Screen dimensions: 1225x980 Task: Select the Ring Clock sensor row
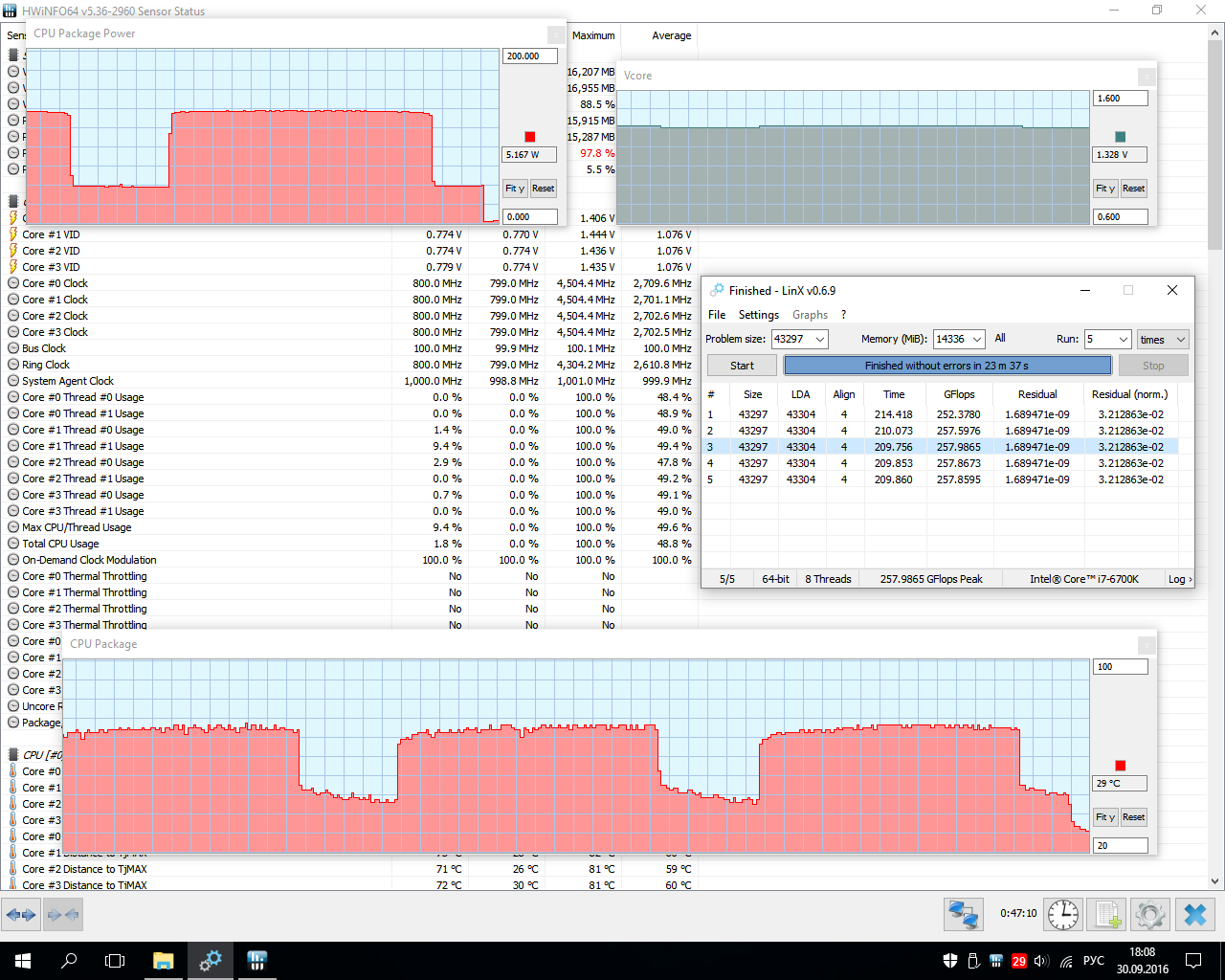[349, 365]
